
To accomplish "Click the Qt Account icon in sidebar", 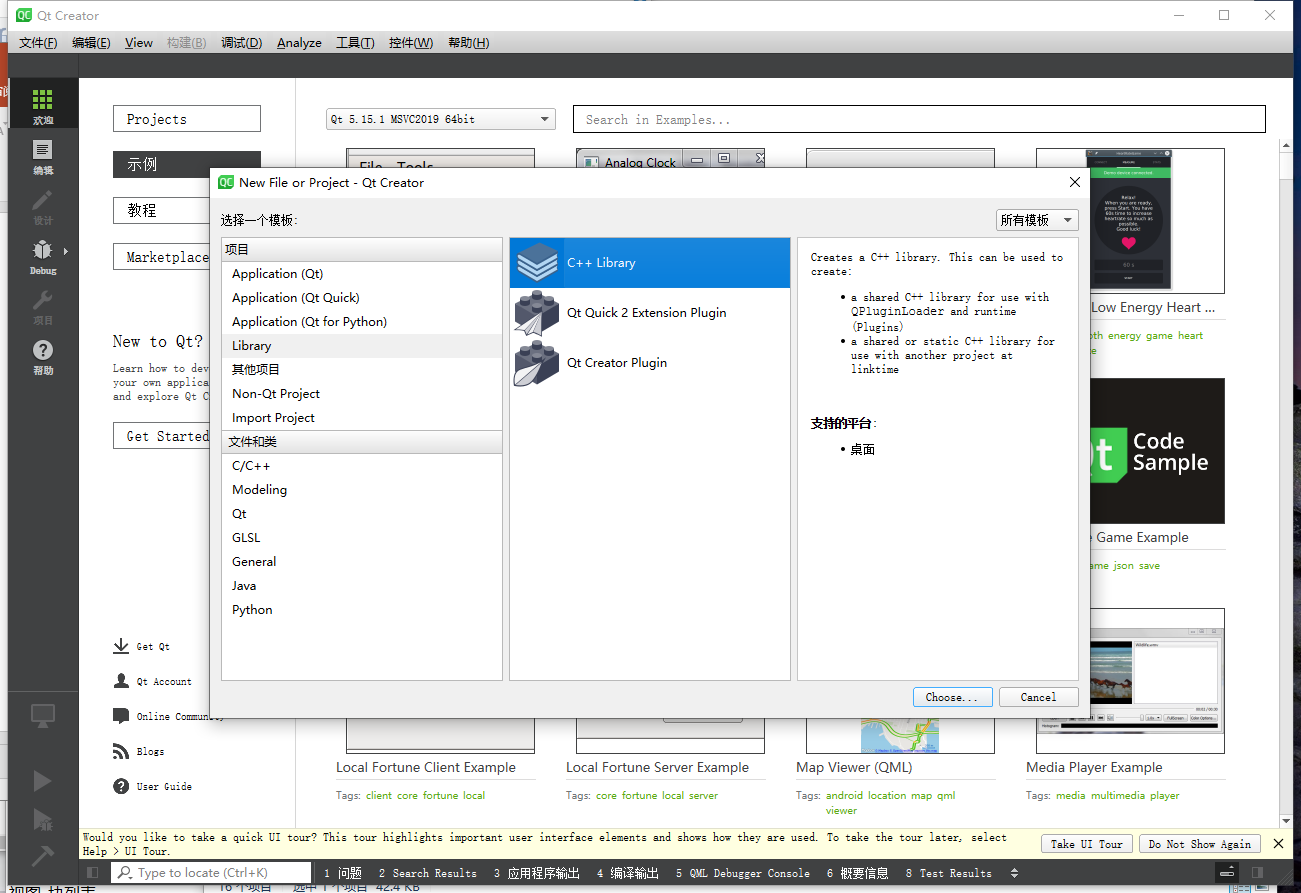I will pos(122,681).
